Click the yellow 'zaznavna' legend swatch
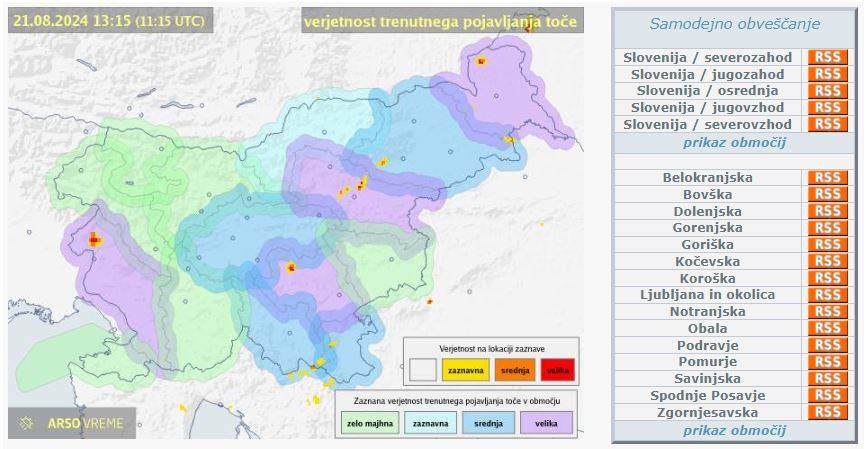The width and height of the screenshot is (867, 449). (465, 371)
